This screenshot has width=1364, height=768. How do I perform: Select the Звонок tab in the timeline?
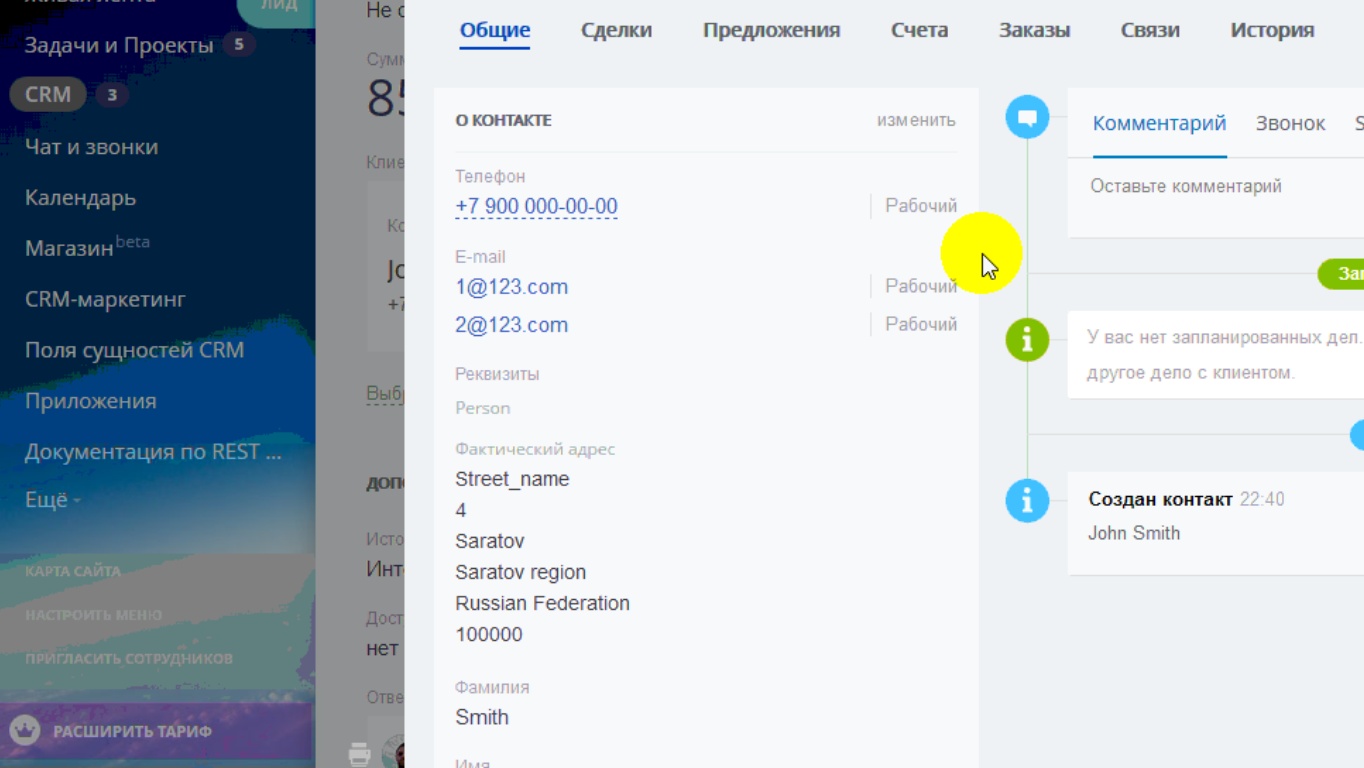[x=1290, y=123]
